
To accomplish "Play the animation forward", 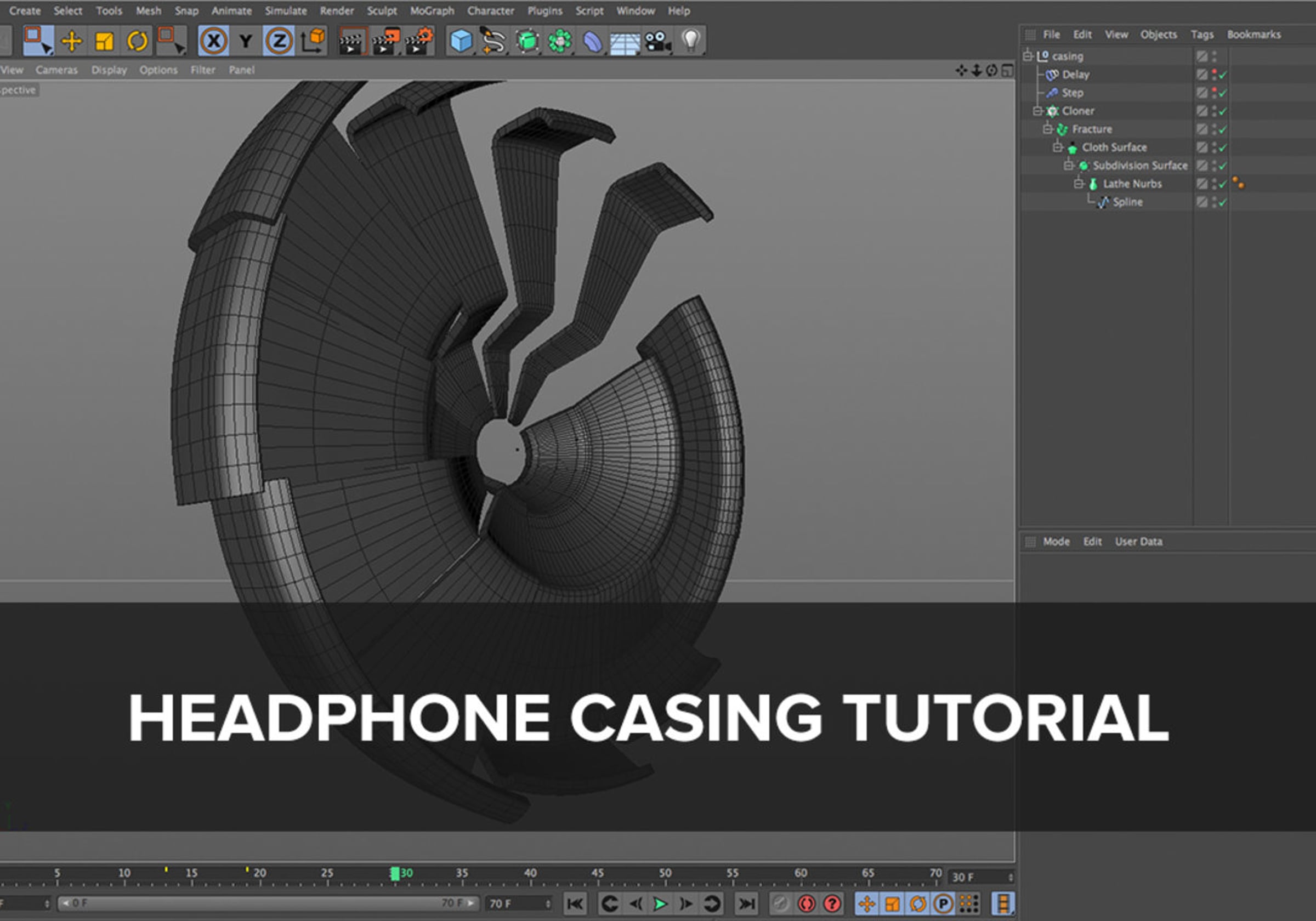I will pos(660,905).
